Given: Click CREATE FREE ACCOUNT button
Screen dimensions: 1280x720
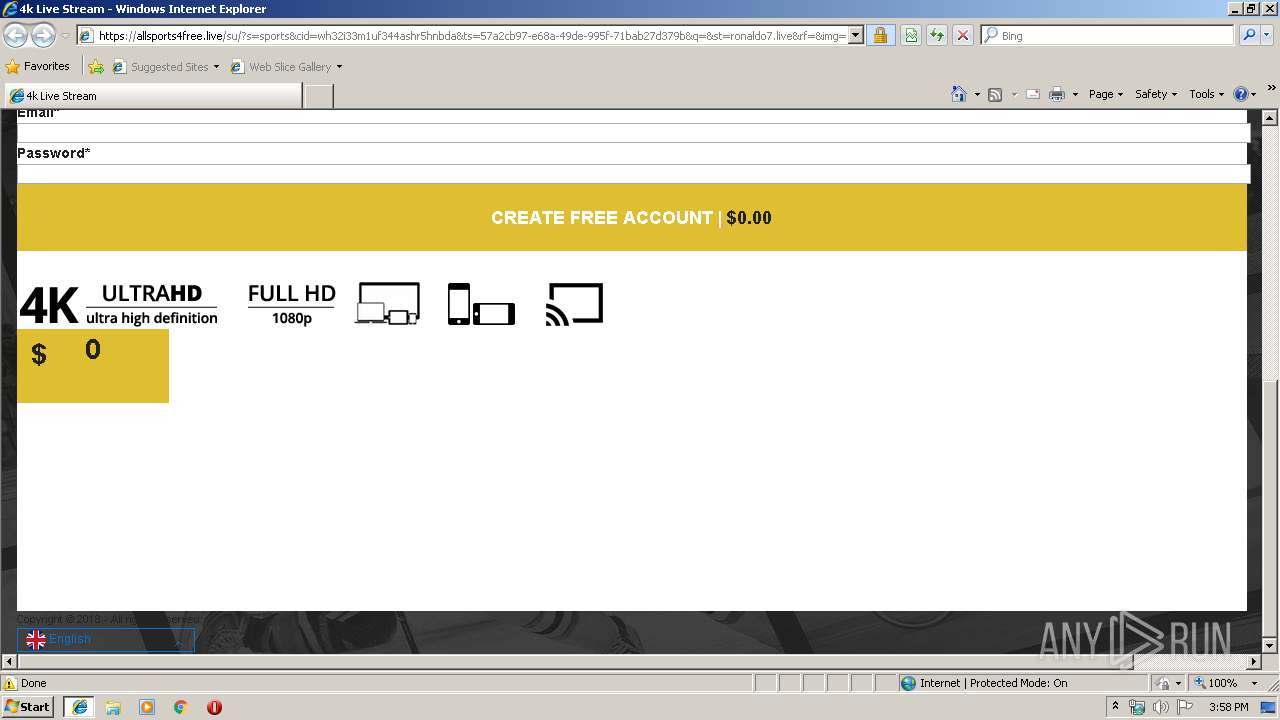Looking at the screenshot, I should click(x=632, y=217).
